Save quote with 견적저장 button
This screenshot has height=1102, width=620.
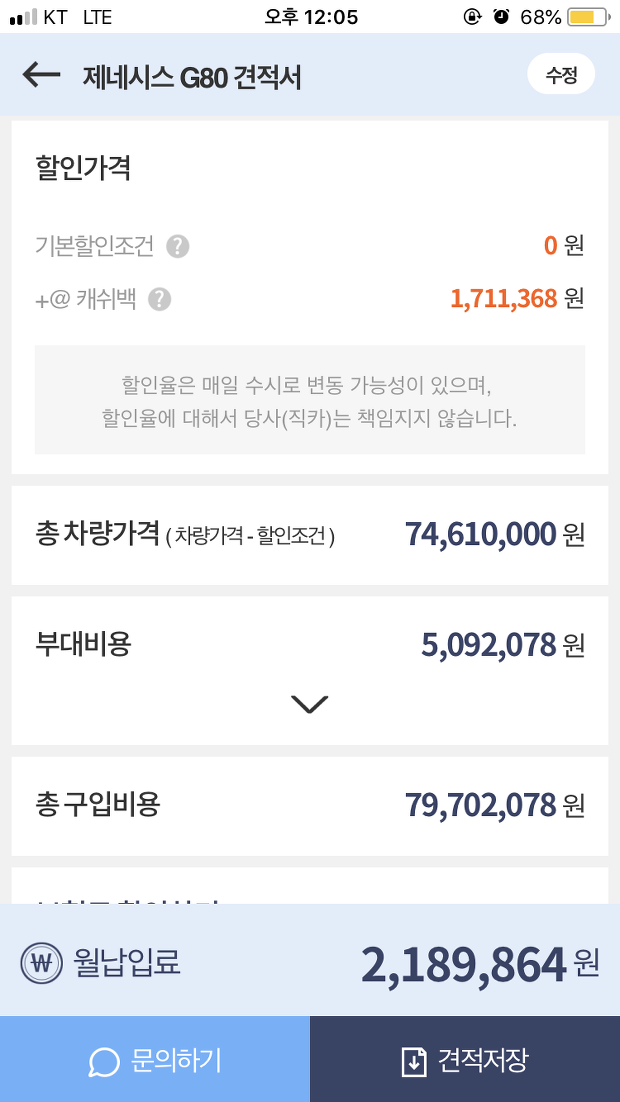(465, 1059)
